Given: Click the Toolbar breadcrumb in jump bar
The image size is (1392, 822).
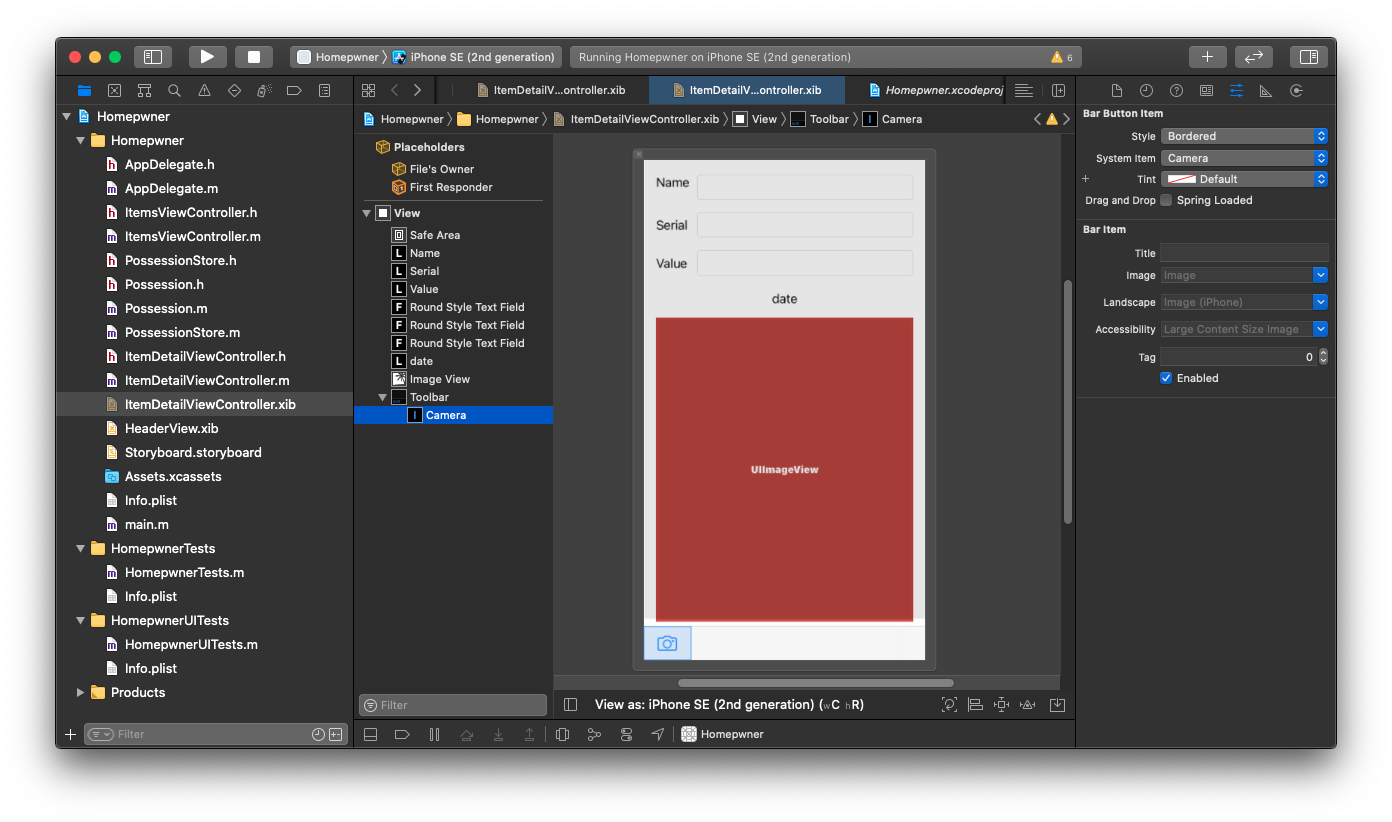Looking at the screenshot, I should coord(820,119).
